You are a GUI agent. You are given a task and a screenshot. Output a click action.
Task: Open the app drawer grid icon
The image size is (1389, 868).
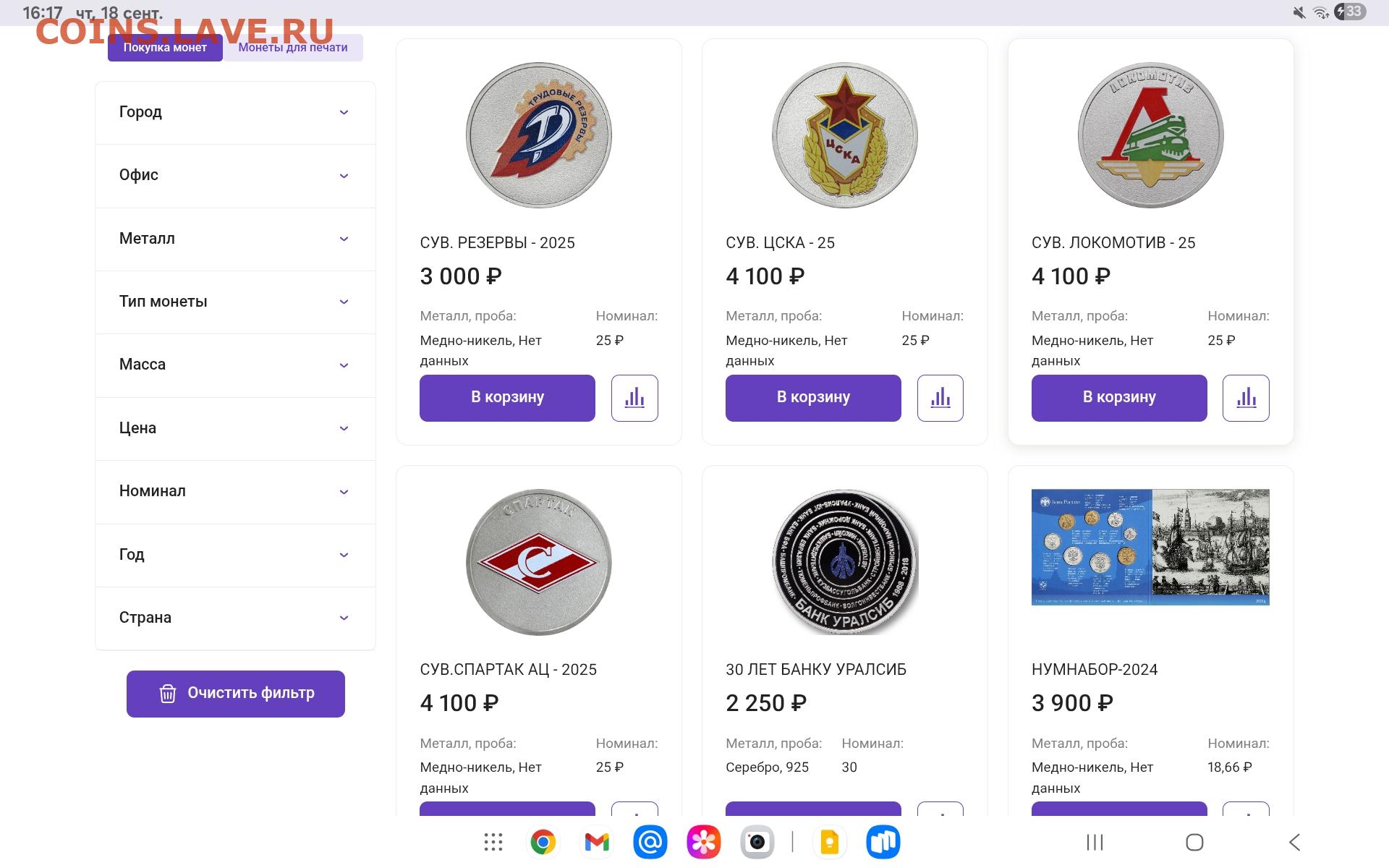point(493,842)
